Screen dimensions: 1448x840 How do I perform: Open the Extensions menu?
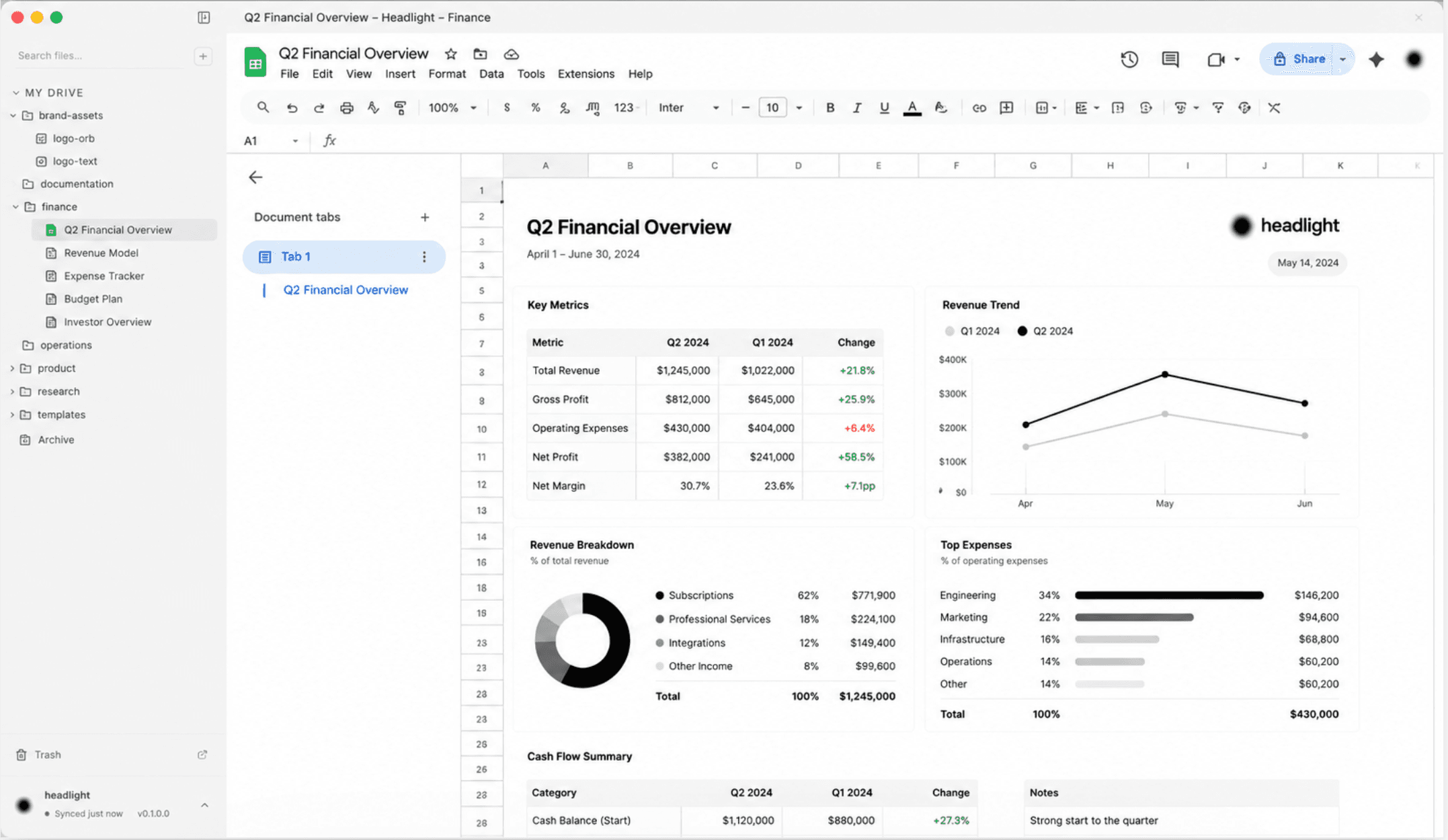coord(586,74)
